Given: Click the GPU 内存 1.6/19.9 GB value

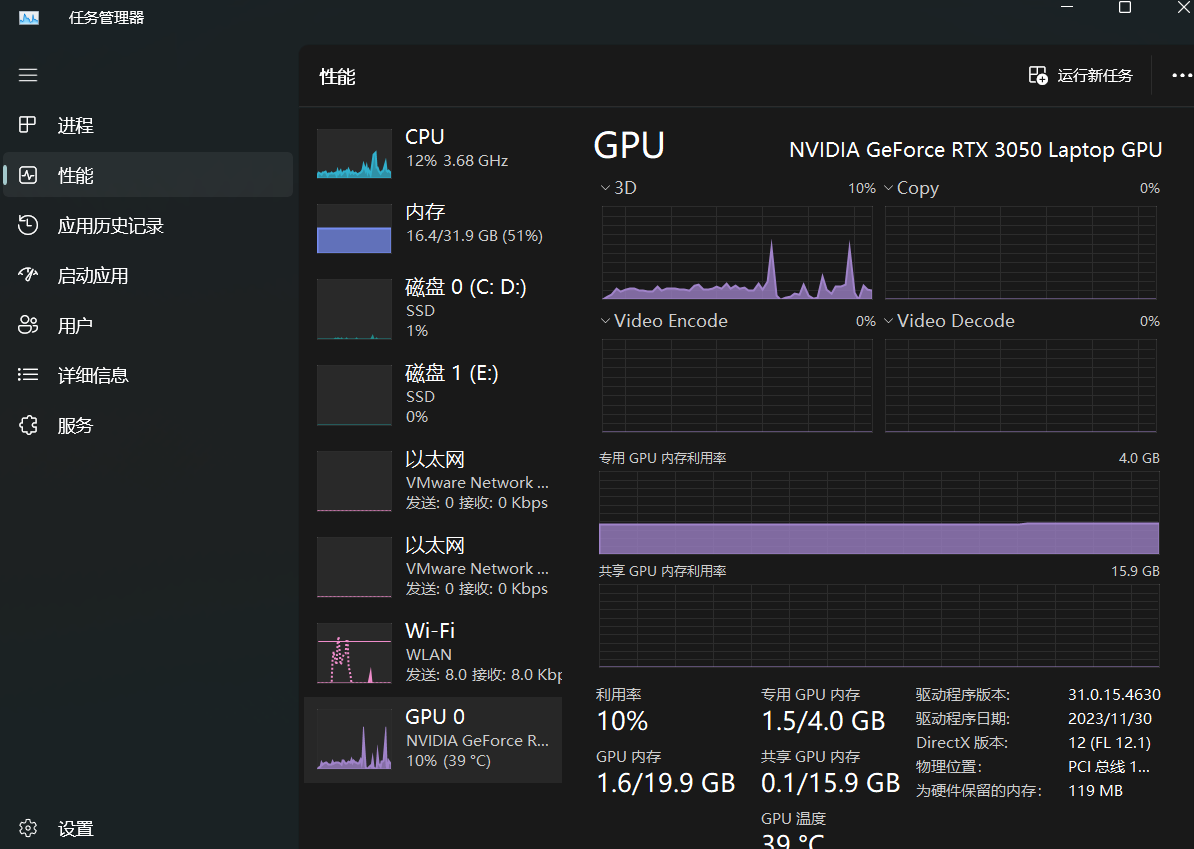Looking at the screenshot, I should click(666, 783).
